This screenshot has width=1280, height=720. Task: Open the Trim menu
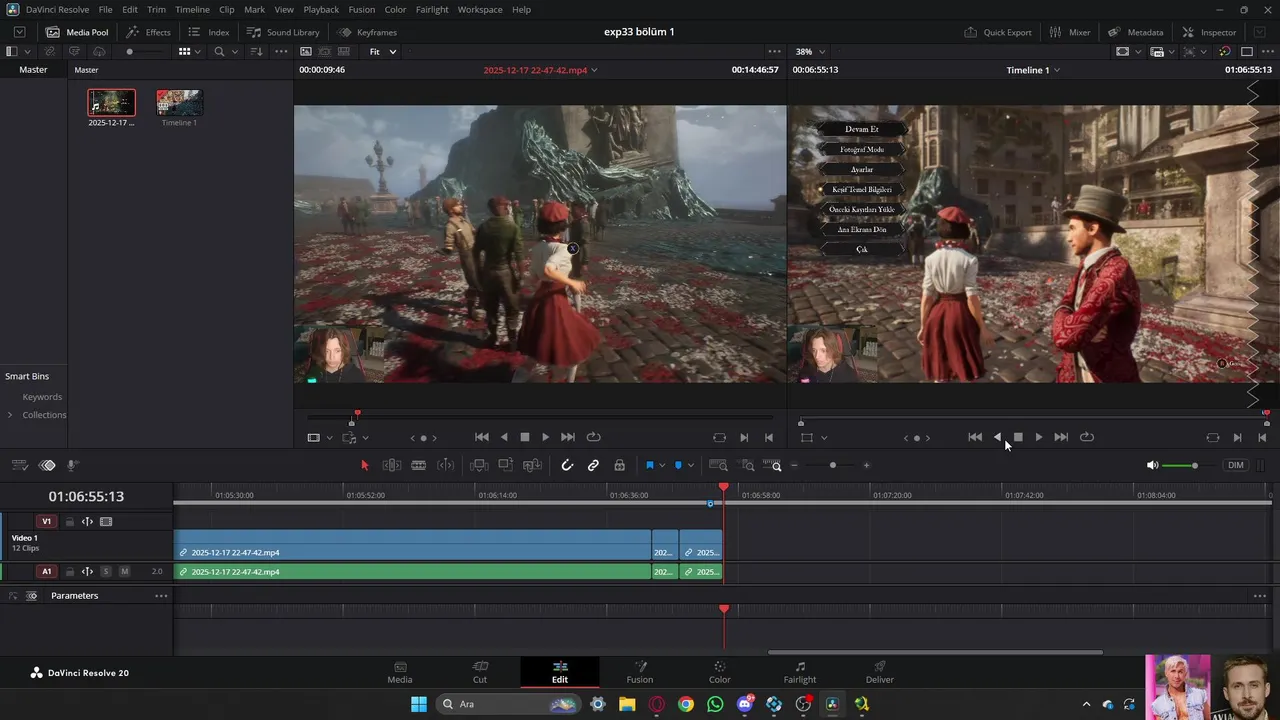(x=156, y=9)
